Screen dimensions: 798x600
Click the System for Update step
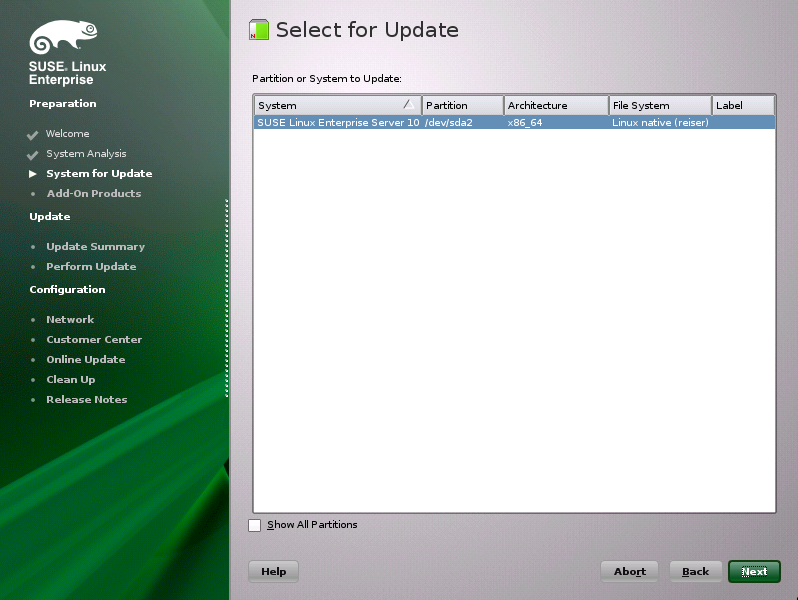tap(99, 174)
